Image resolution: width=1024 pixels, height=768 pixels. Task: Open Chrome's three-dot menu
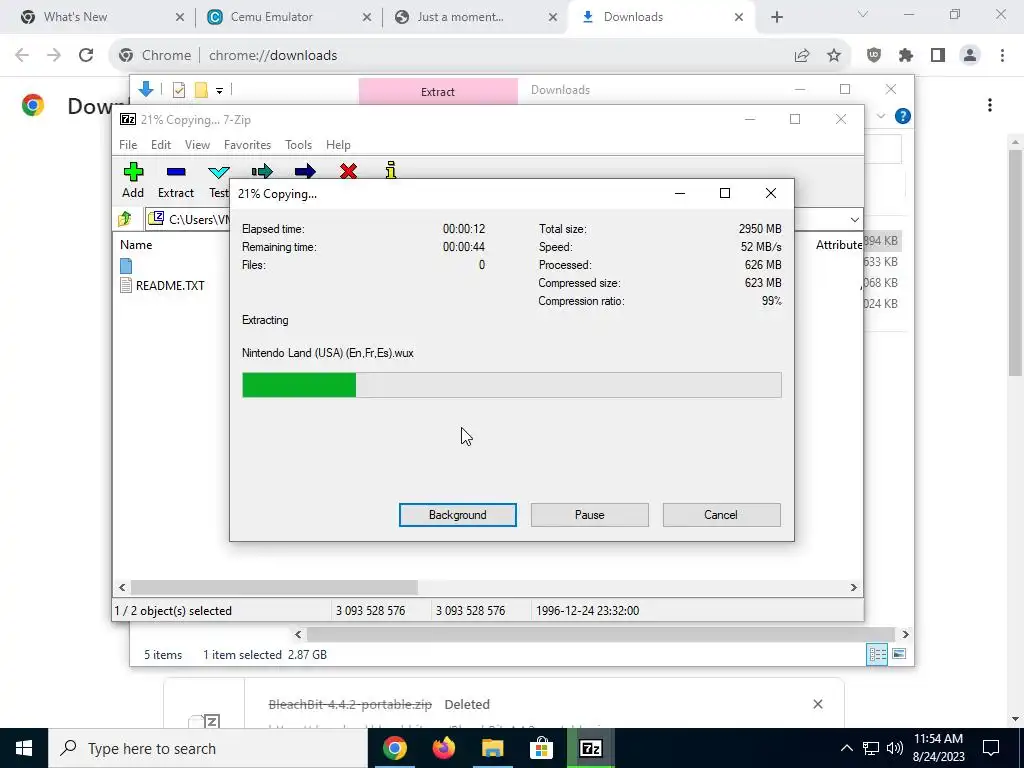1002,56
